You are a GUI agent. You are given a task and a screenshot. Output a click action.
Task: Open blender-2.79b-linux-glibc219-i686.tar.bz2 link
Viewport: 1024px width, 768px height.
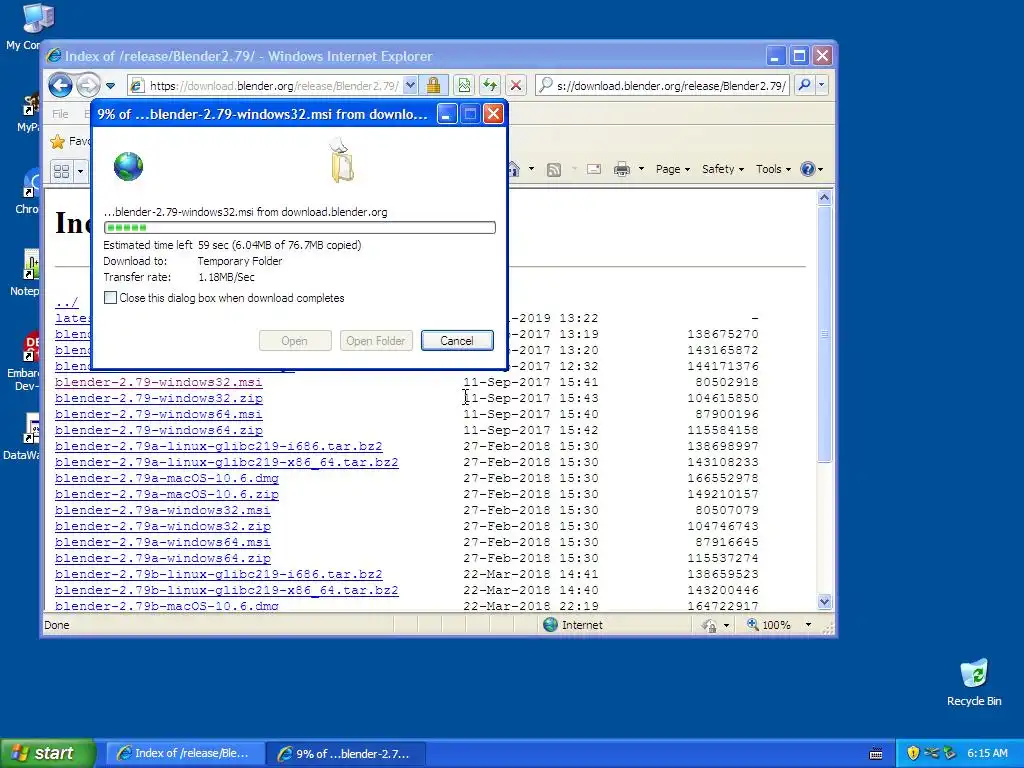point(219,574)
